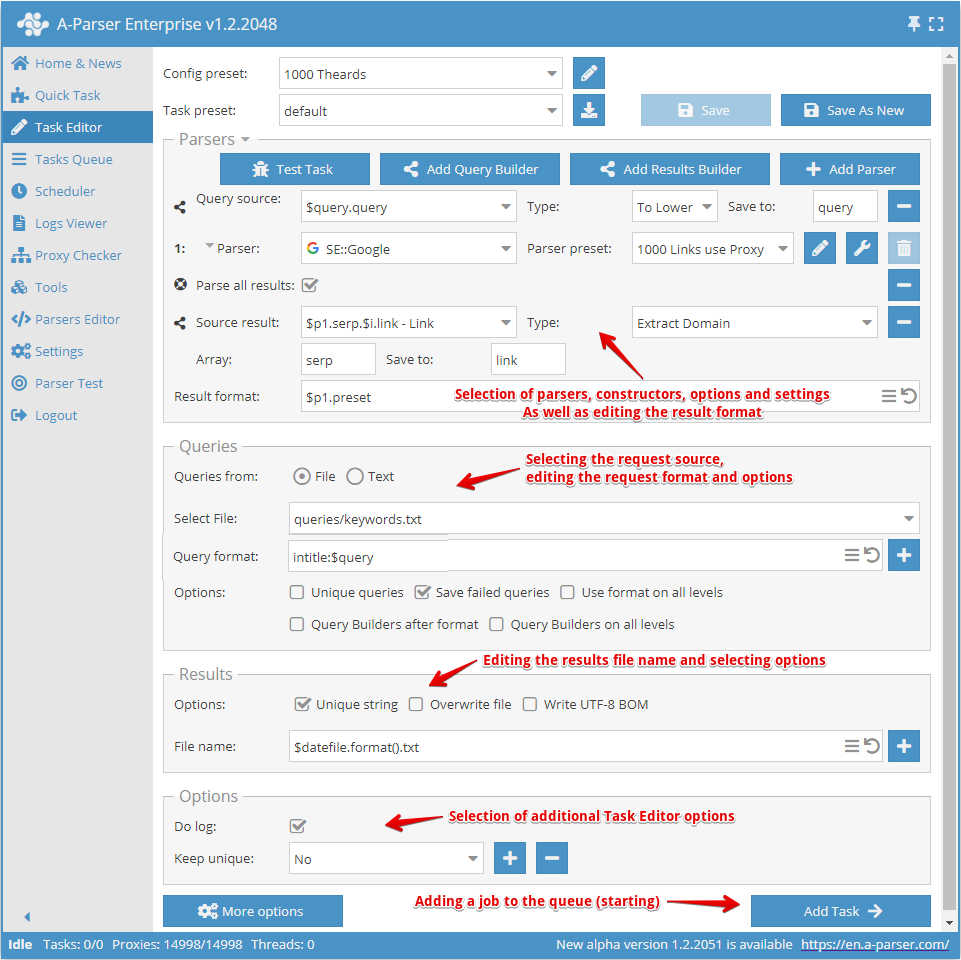
Task: Expand the Keep unique dropdown
Action: point(387,859)
